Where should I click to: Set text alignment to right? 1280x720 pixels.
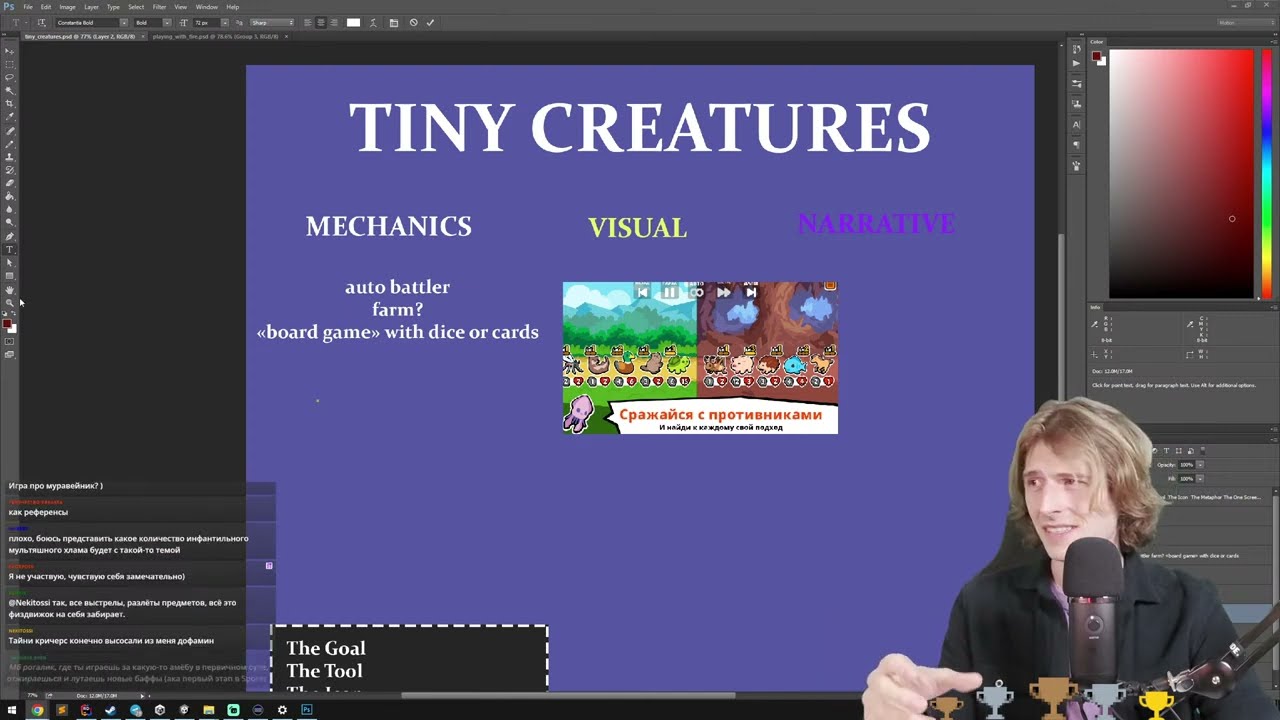click(x=334, y=23)
